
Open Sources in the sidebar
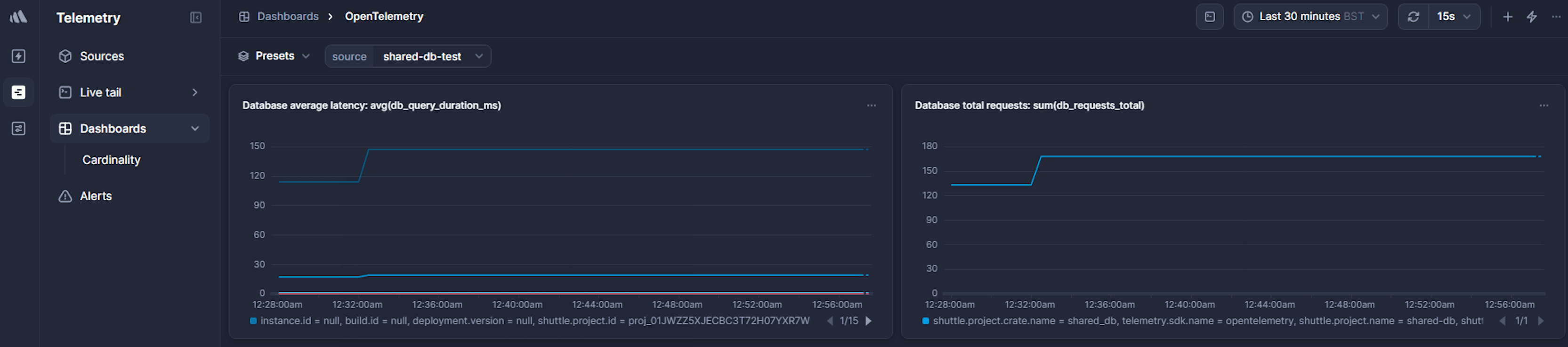point(102,56)
